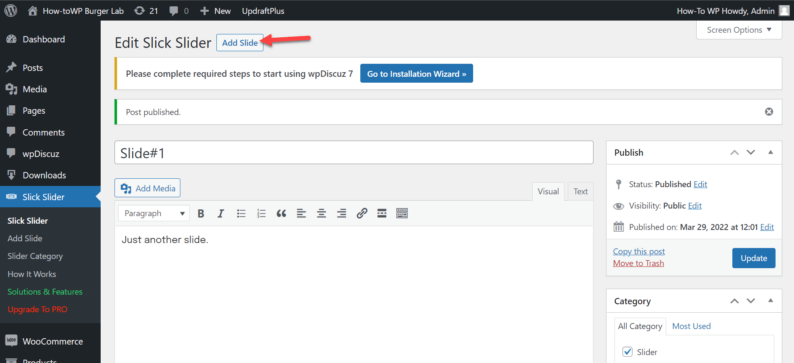794x363 pixels.
Task: Select Add Slide in the sidebar submenu
Action: [x=25, y=238]
